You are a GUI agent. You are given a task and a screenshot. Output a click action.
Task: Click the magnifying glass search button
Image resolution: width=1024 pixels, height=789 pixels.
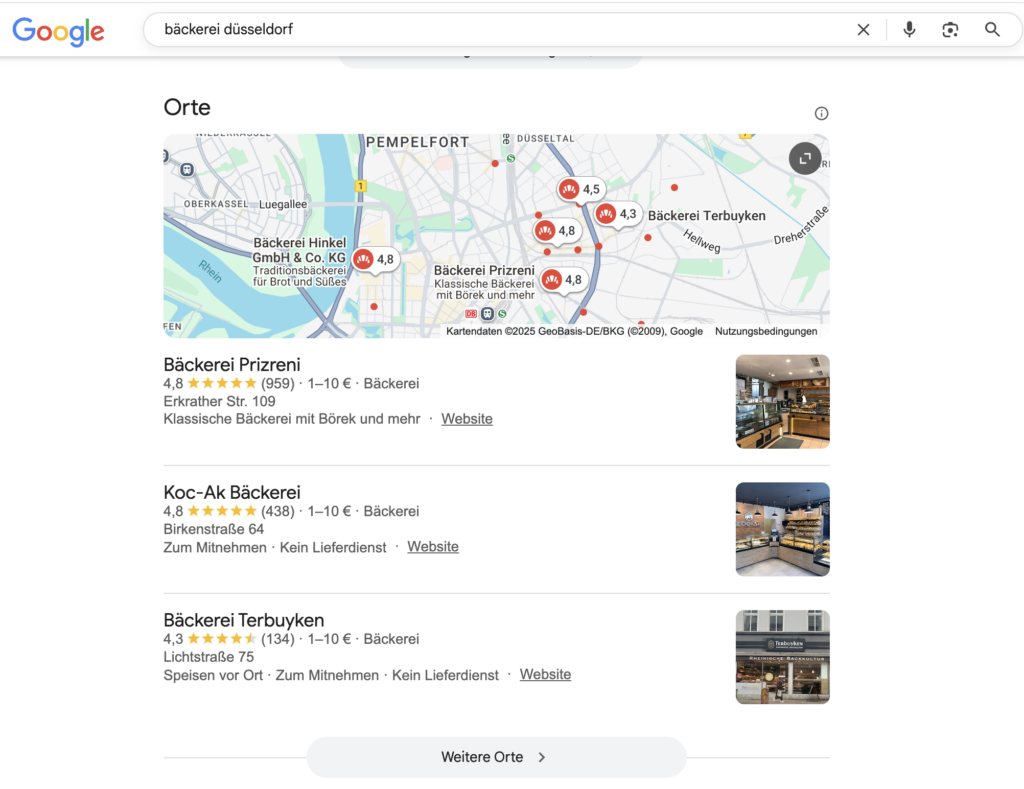[x=992, y=30]
